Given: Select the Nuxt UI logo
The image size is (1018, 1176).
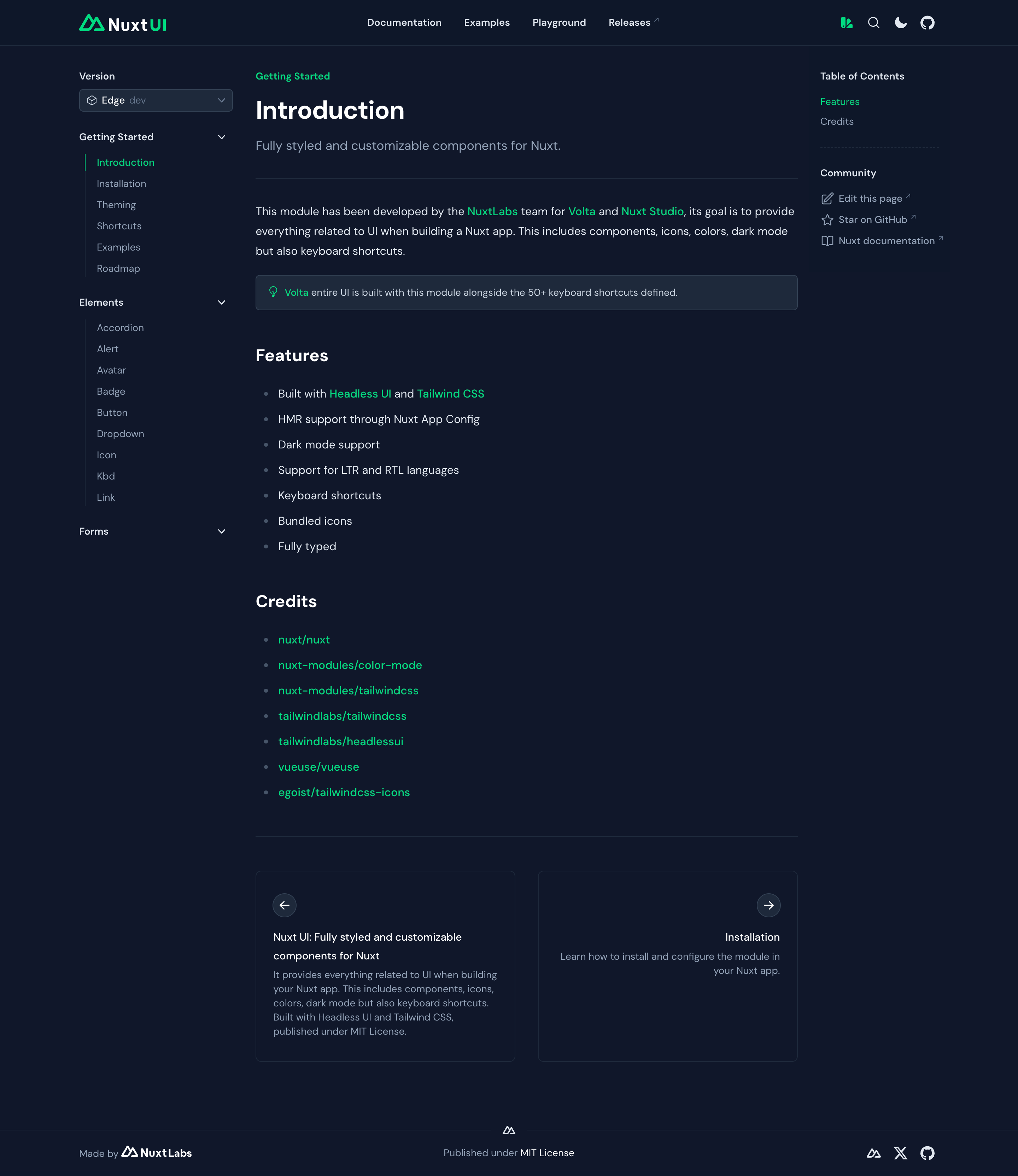Looking at the screenshot, I should coord(122,23).
